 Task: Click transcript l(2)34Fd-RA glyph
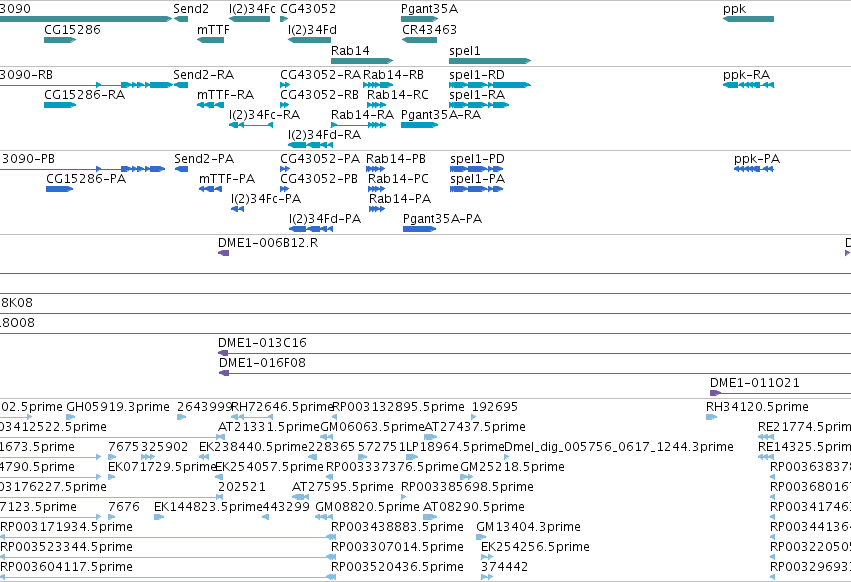(310, 145)
